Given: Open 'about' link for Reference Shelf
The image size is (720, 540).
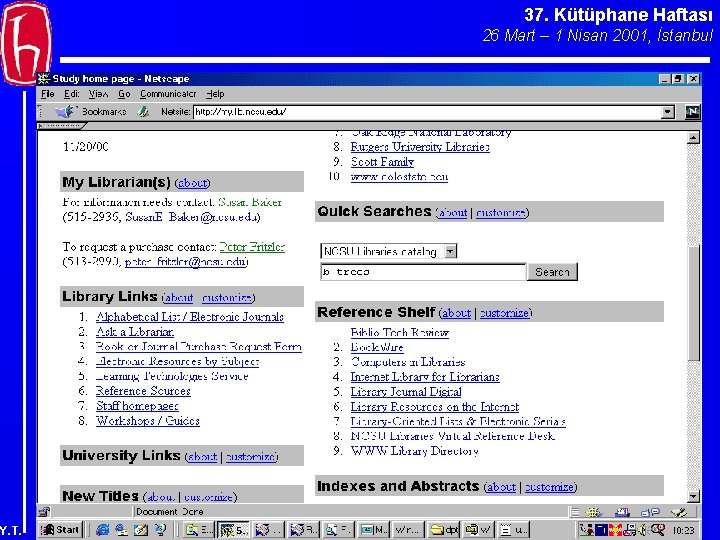Looking at the screenshot, I should [456, 313].
